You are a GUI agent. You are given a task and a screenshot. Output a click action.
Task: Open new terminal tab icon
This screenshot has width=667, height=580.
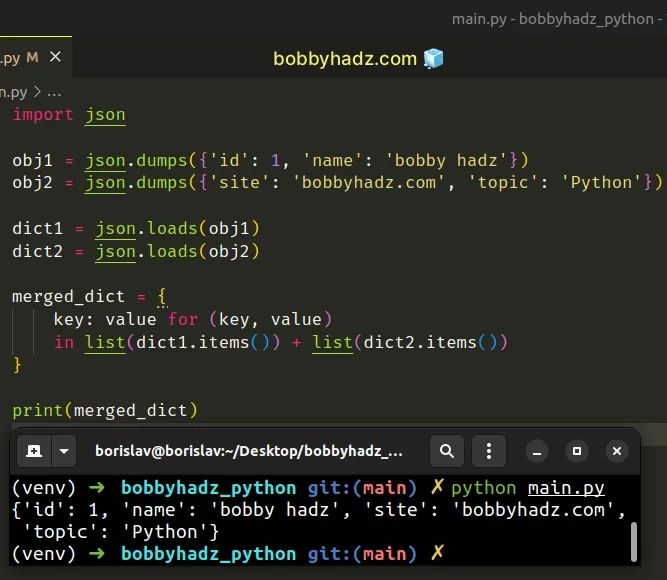(34, 451)
